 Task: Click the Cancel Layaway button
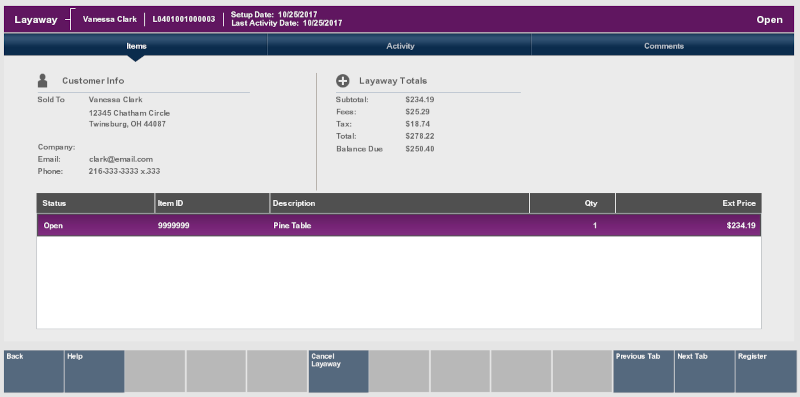[338, 371]
